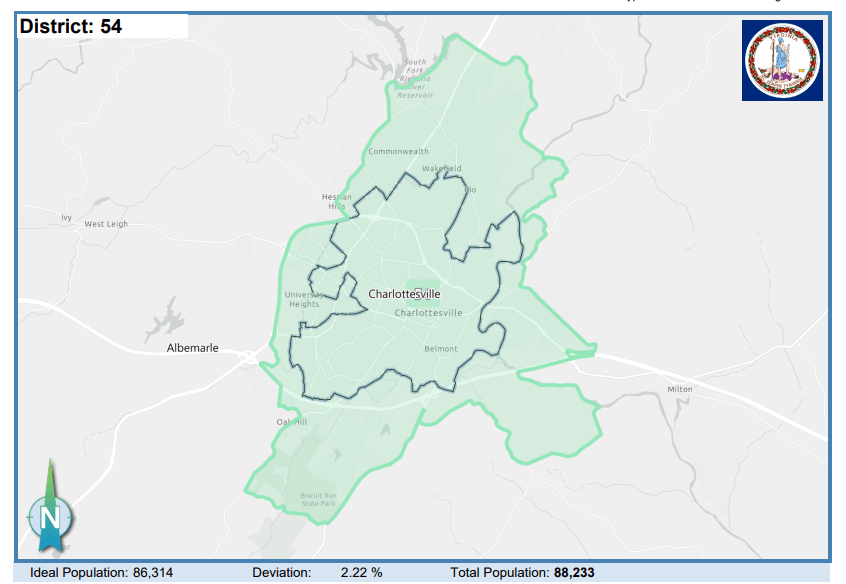Click the 'District: 54' title

(x=71, y=26)
